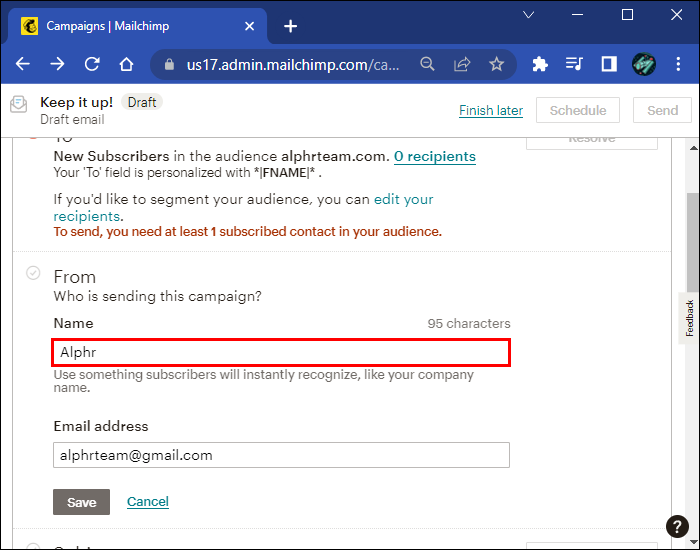Click the subscribed contact error message

click(x=248, y=232)
